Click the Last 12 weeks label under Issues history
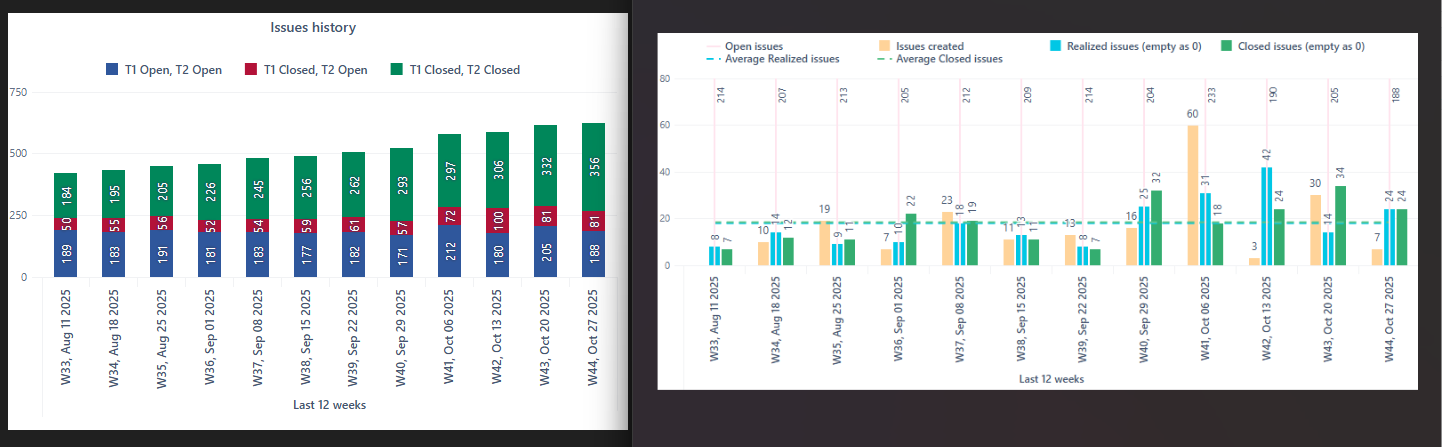1442x447 pixels. [313, 404]
